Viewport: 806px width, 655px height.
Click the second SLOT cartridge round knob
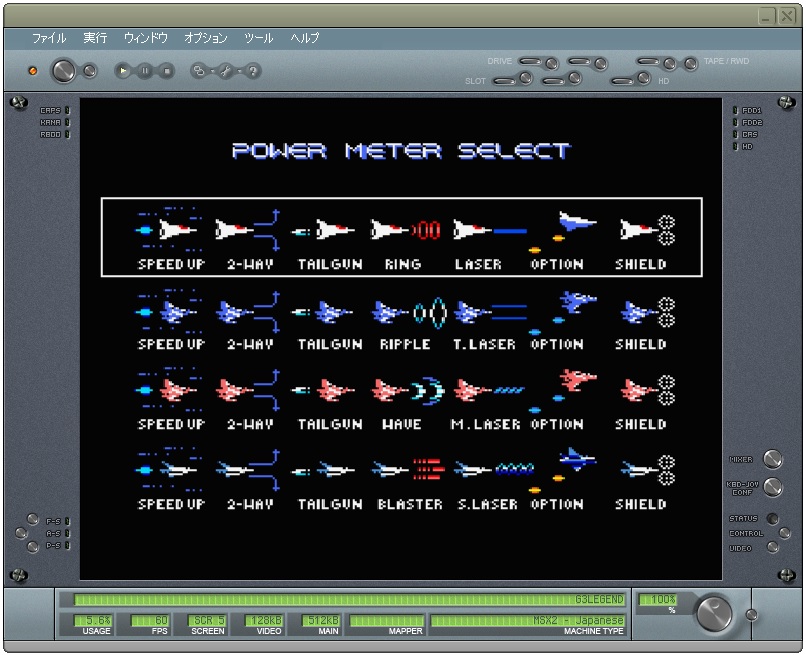coord(575,78)
